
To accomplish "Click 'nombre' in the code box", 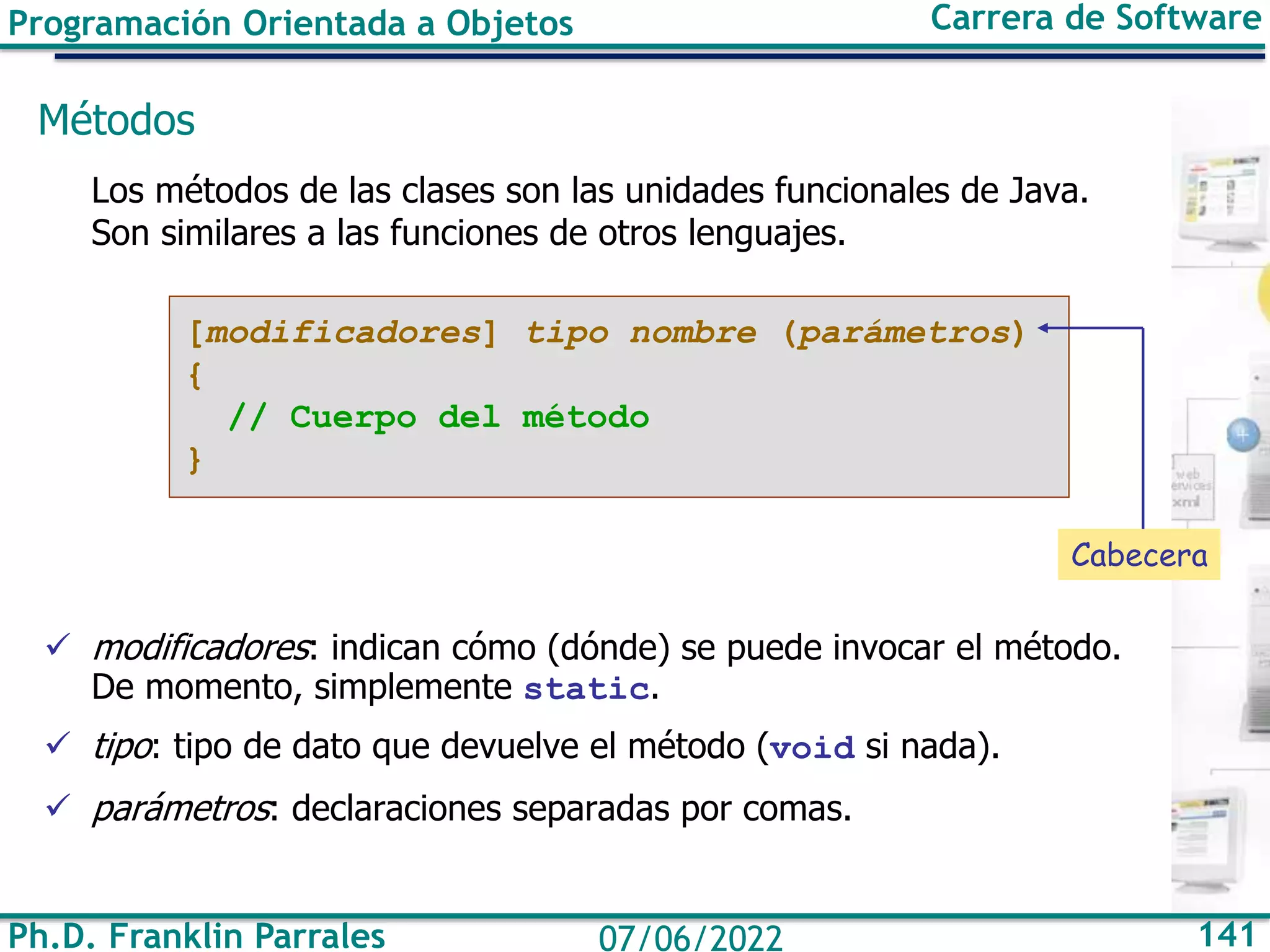I will [693, 333].
